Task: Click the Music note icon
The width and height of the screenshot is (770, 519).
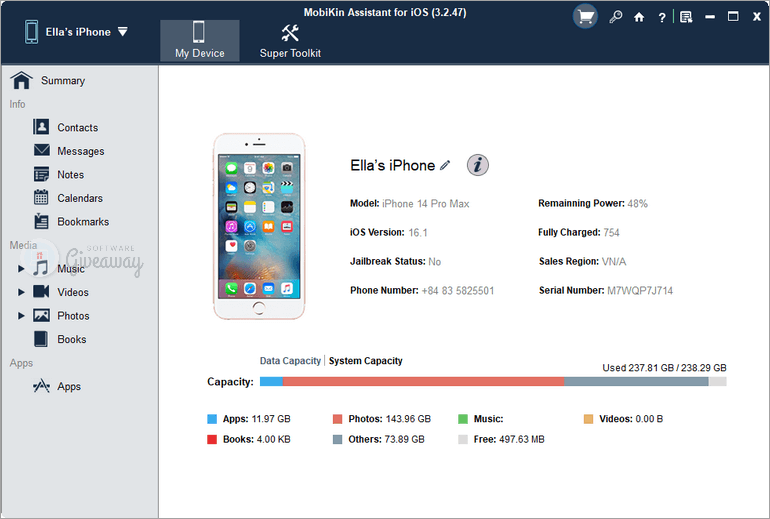Action: (41, 268)
